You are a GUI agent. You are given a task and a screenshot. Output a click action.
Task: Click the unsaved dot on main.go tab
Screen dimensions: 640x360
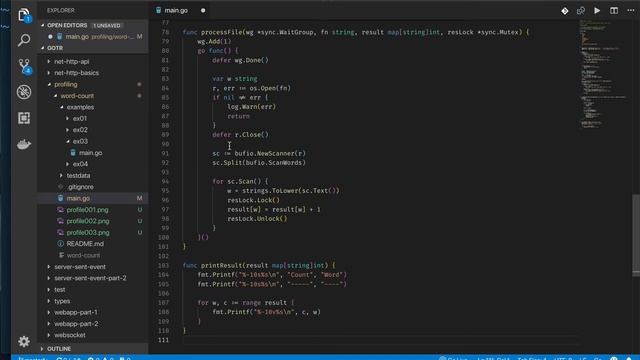[203, 11]
